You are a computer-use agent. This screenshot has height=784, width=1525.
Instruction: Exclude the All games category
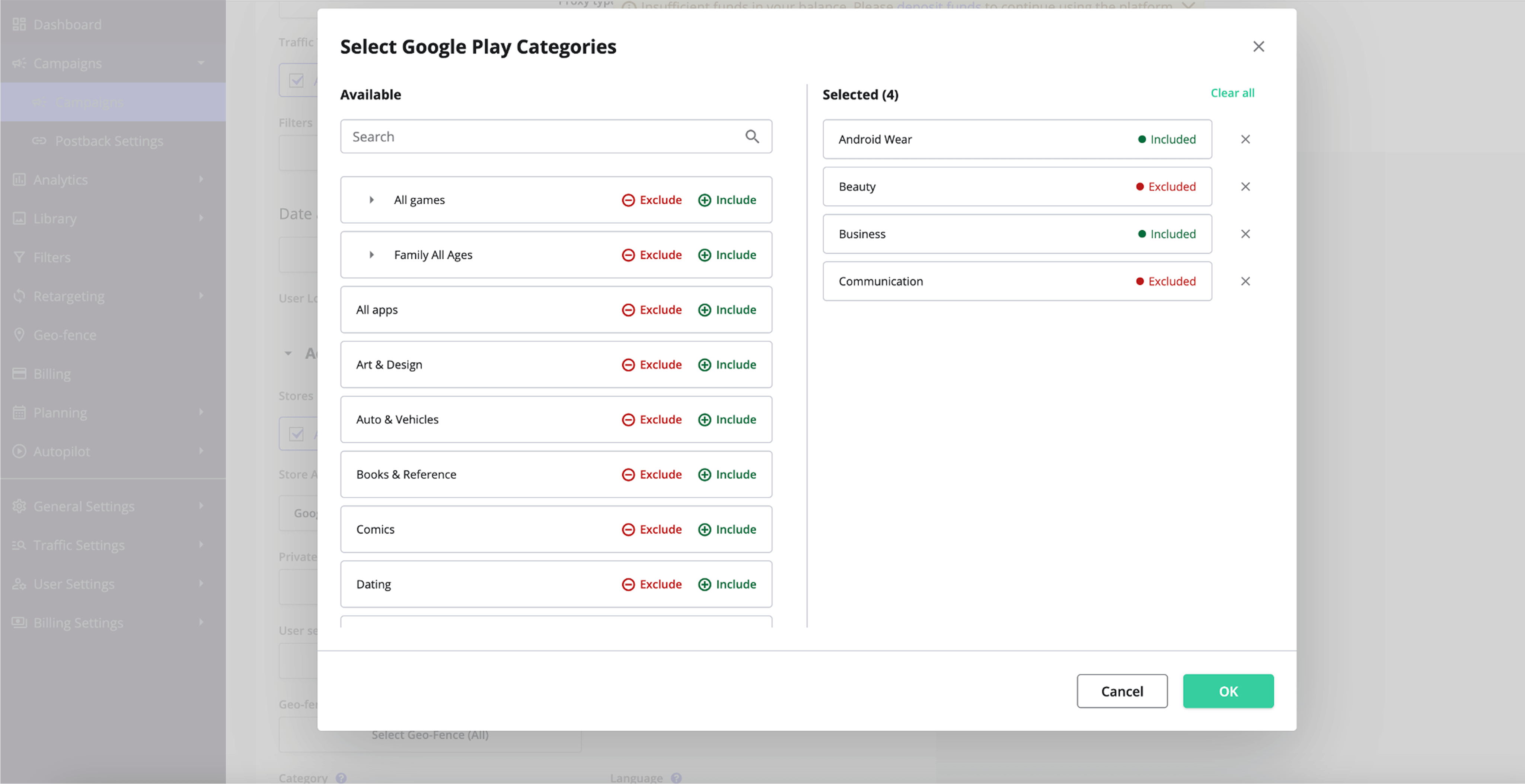pos(651,200)
